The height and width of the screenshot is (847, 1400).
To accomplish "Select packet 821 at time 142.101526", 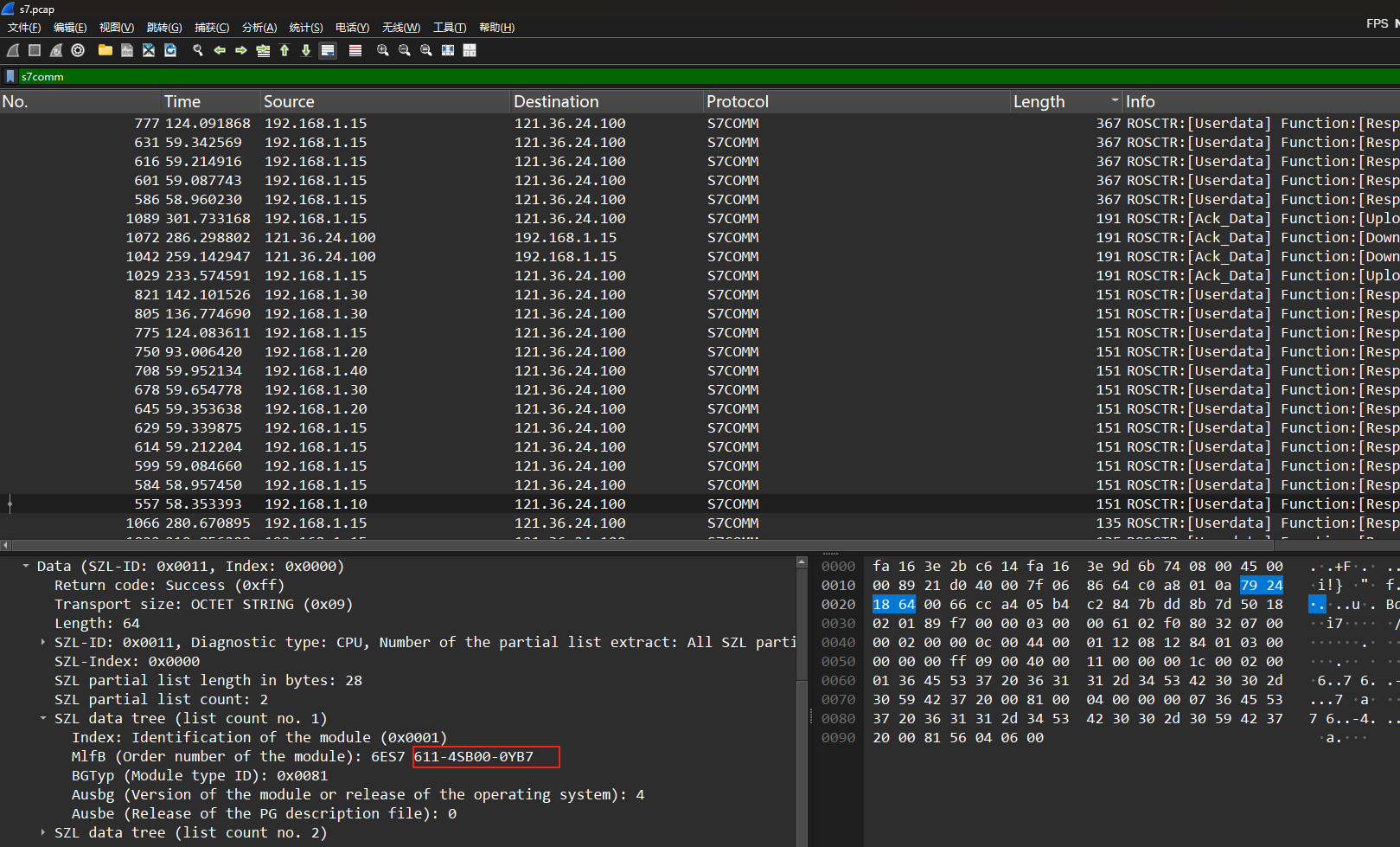I will pyautogui.click(x=700, y=294).
